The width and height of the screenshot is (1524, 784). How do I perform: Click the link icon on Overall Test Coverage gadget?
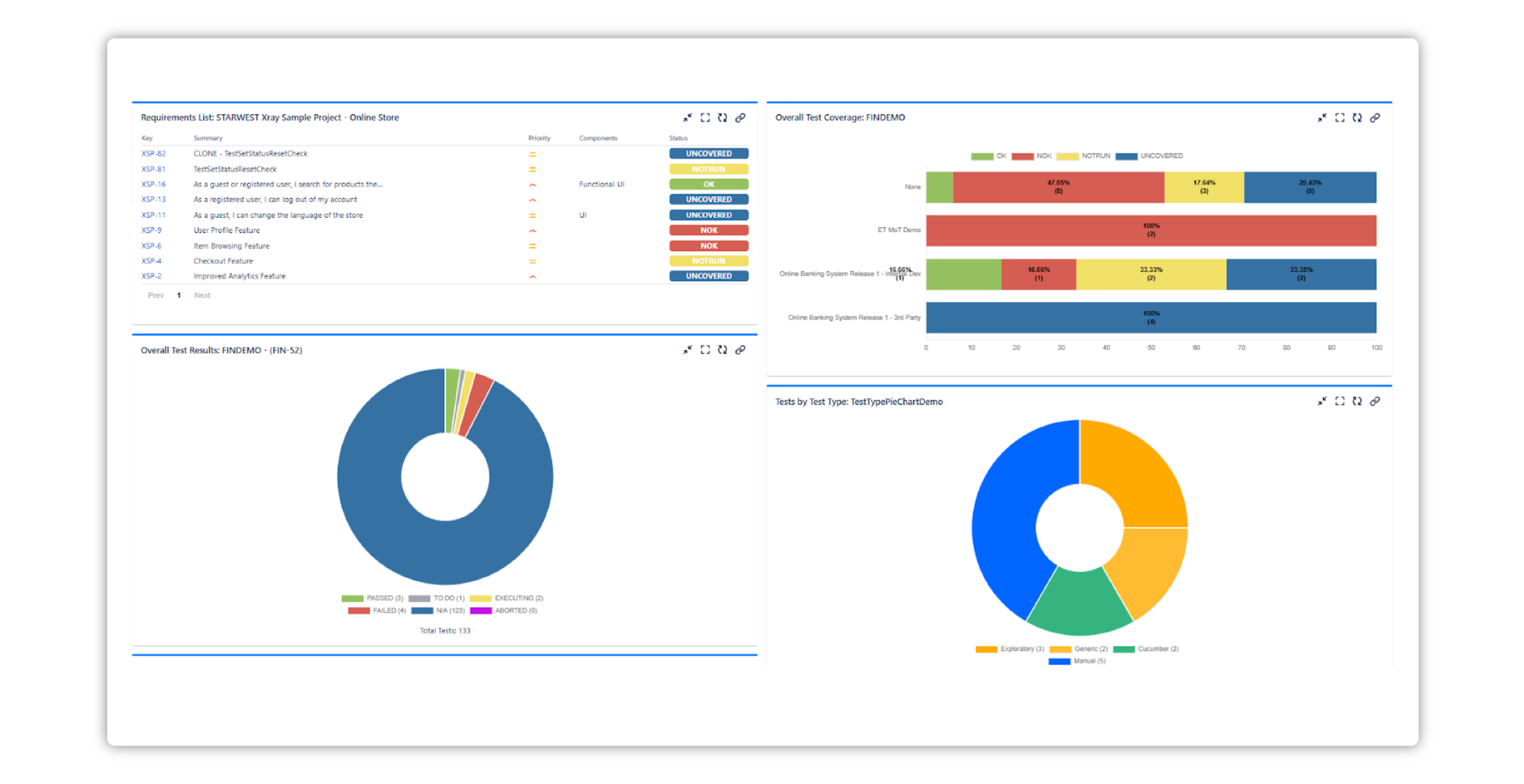[1375, 118]
